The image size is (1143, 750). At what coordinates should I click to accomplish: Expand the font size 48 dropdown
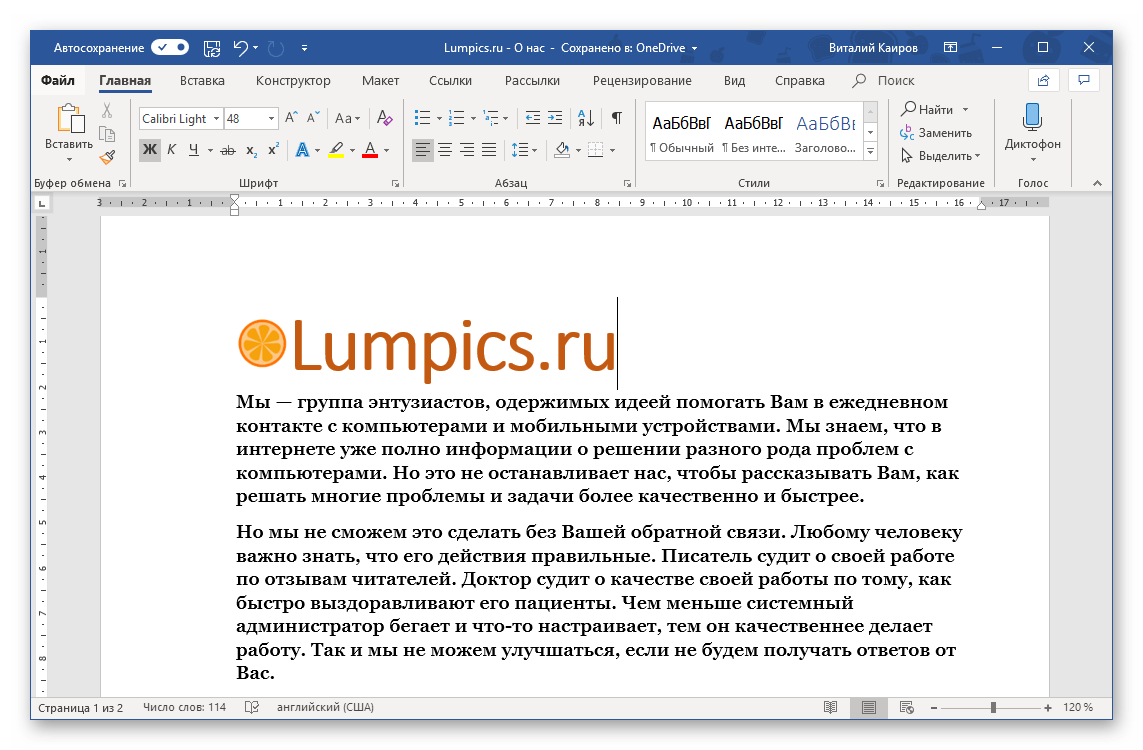point(271,118)
